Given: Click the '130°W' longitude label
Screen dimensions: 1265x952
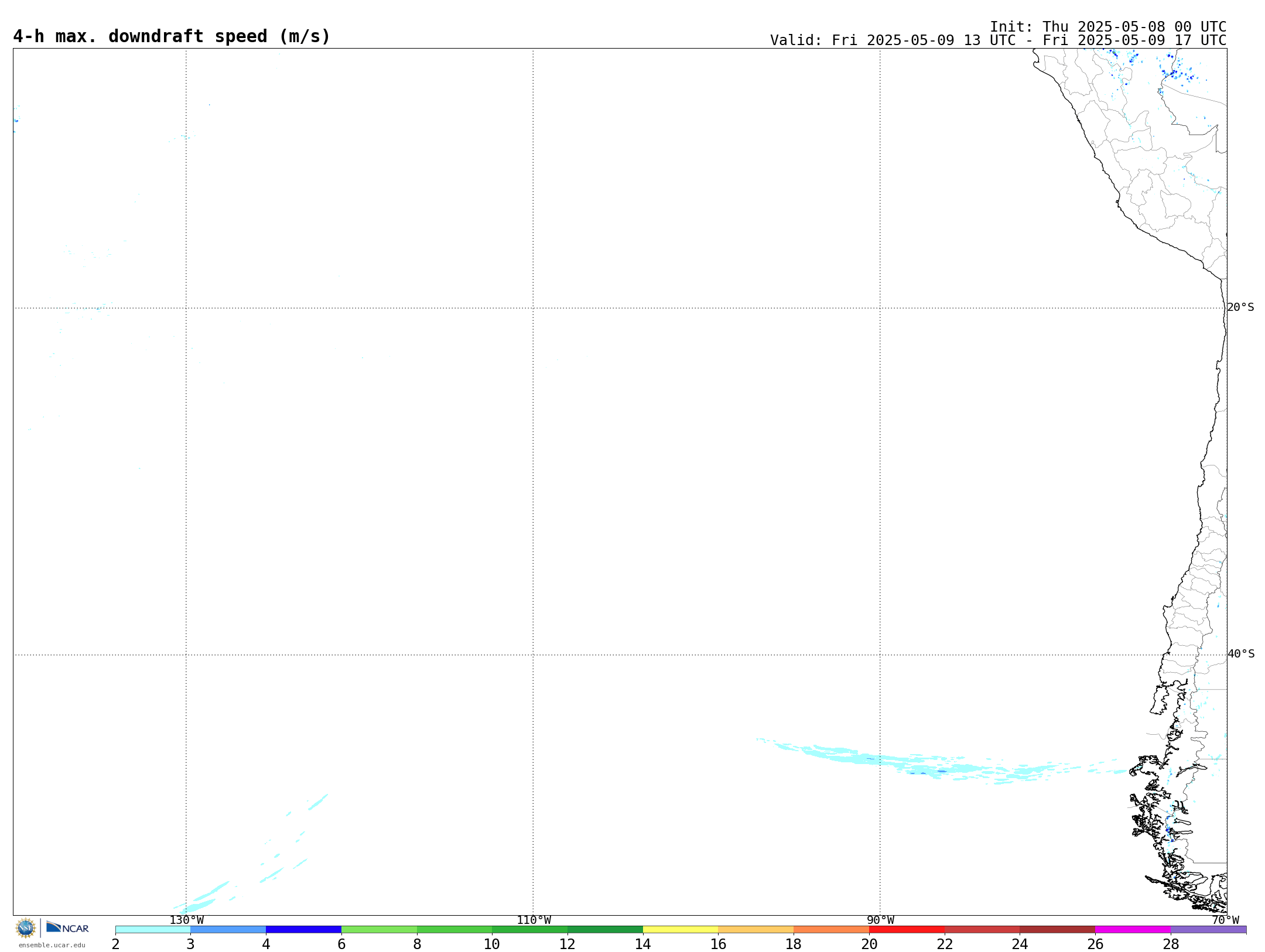Looking at the screenshot, I should [187, 920].
